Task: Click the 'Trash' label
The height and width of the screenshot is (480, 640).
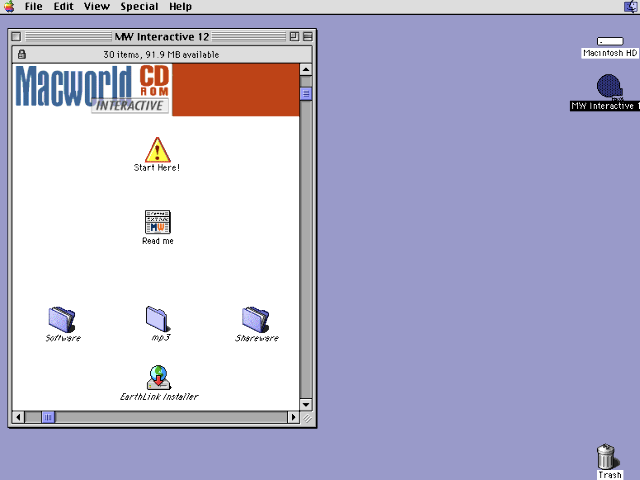Action: tap(610, 475)
